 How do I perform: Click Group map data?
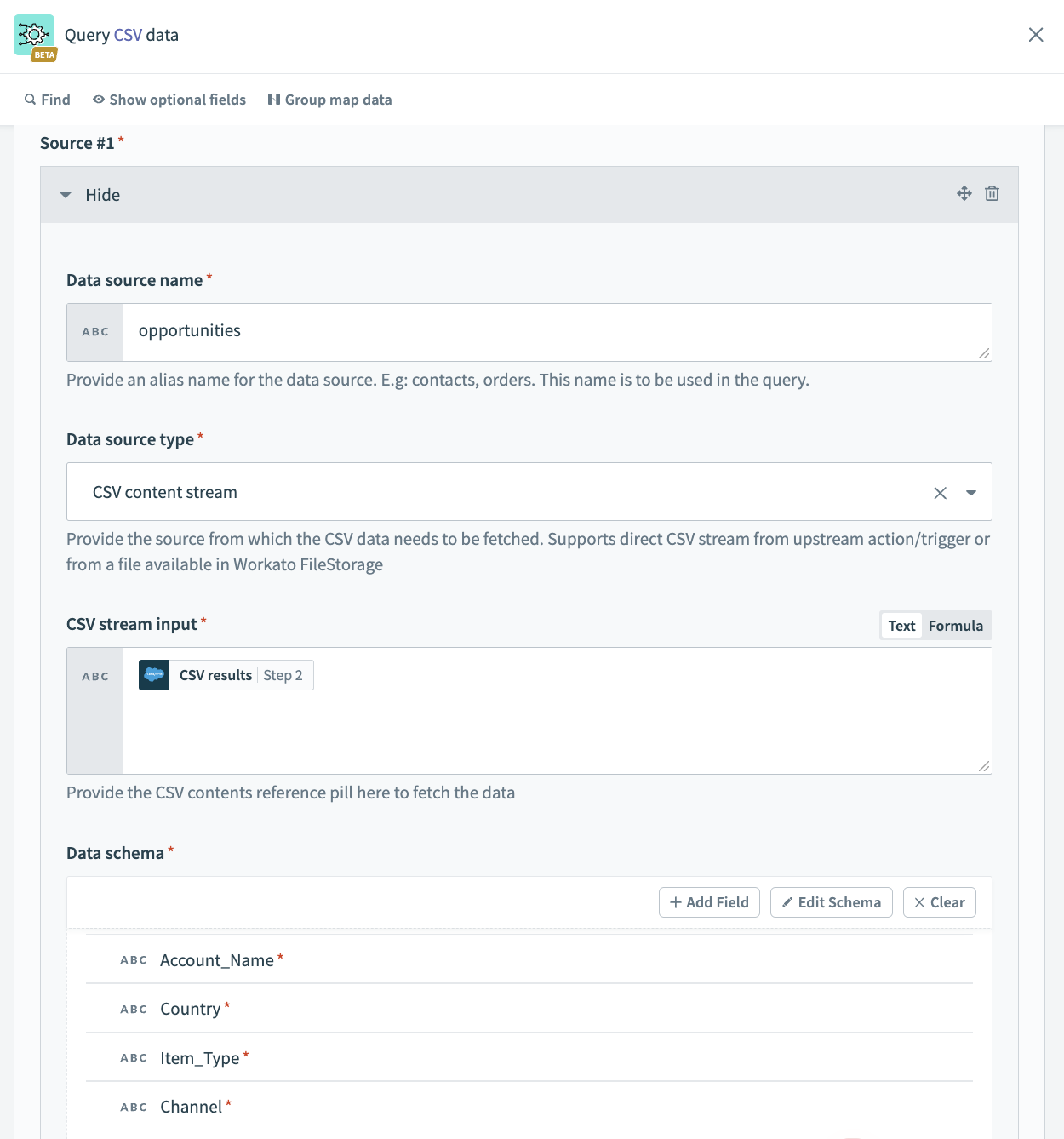329,100
